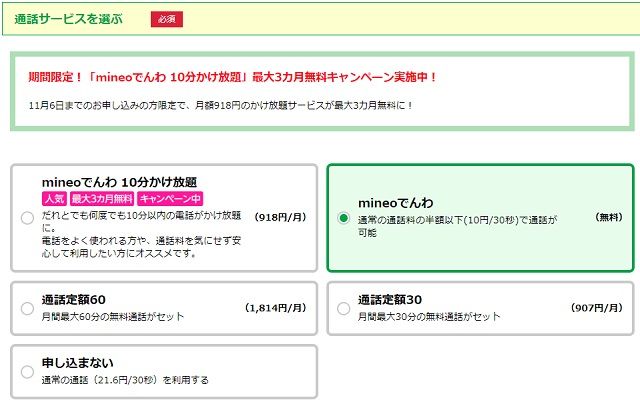The width and height of the screenshot is (640, 406).
Task: Select the free mineoでんわ radio button
Action: 344,218
